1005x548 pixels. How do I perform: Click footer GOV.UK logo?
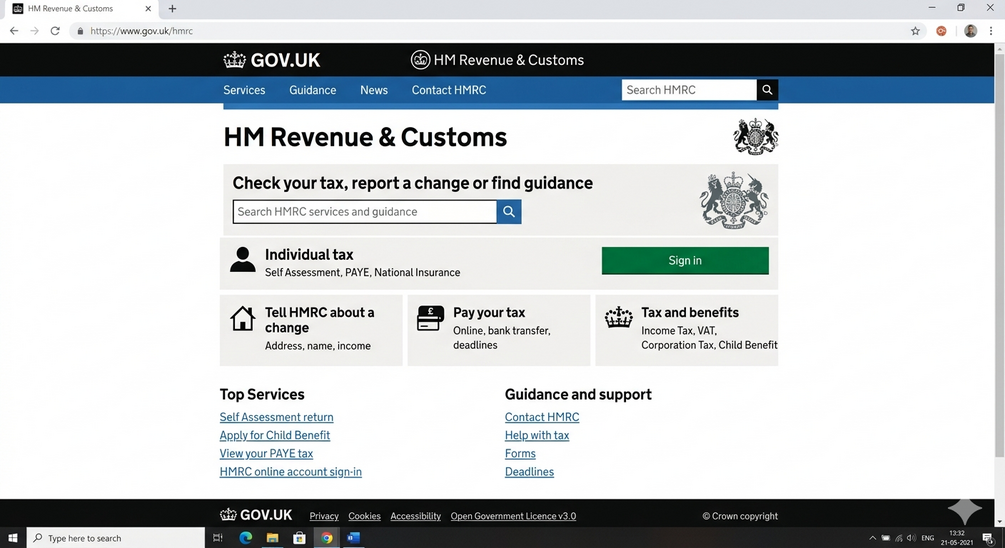click(256, 515)
